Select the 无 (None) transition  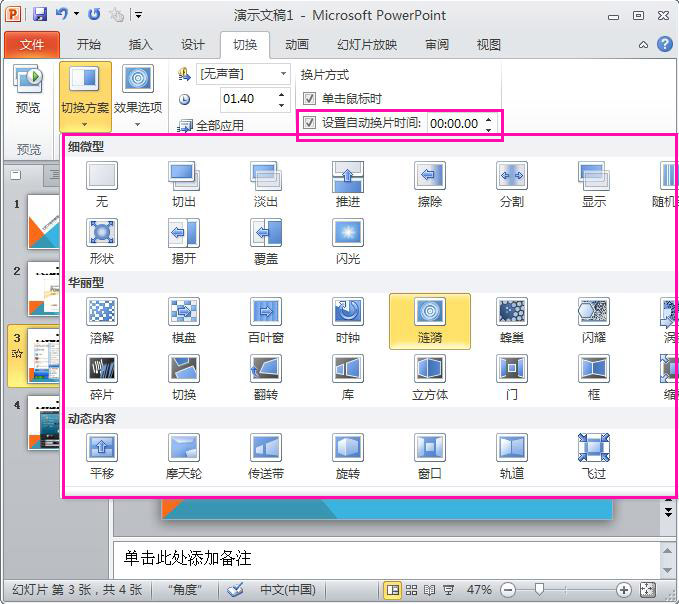tap(102, 184)
